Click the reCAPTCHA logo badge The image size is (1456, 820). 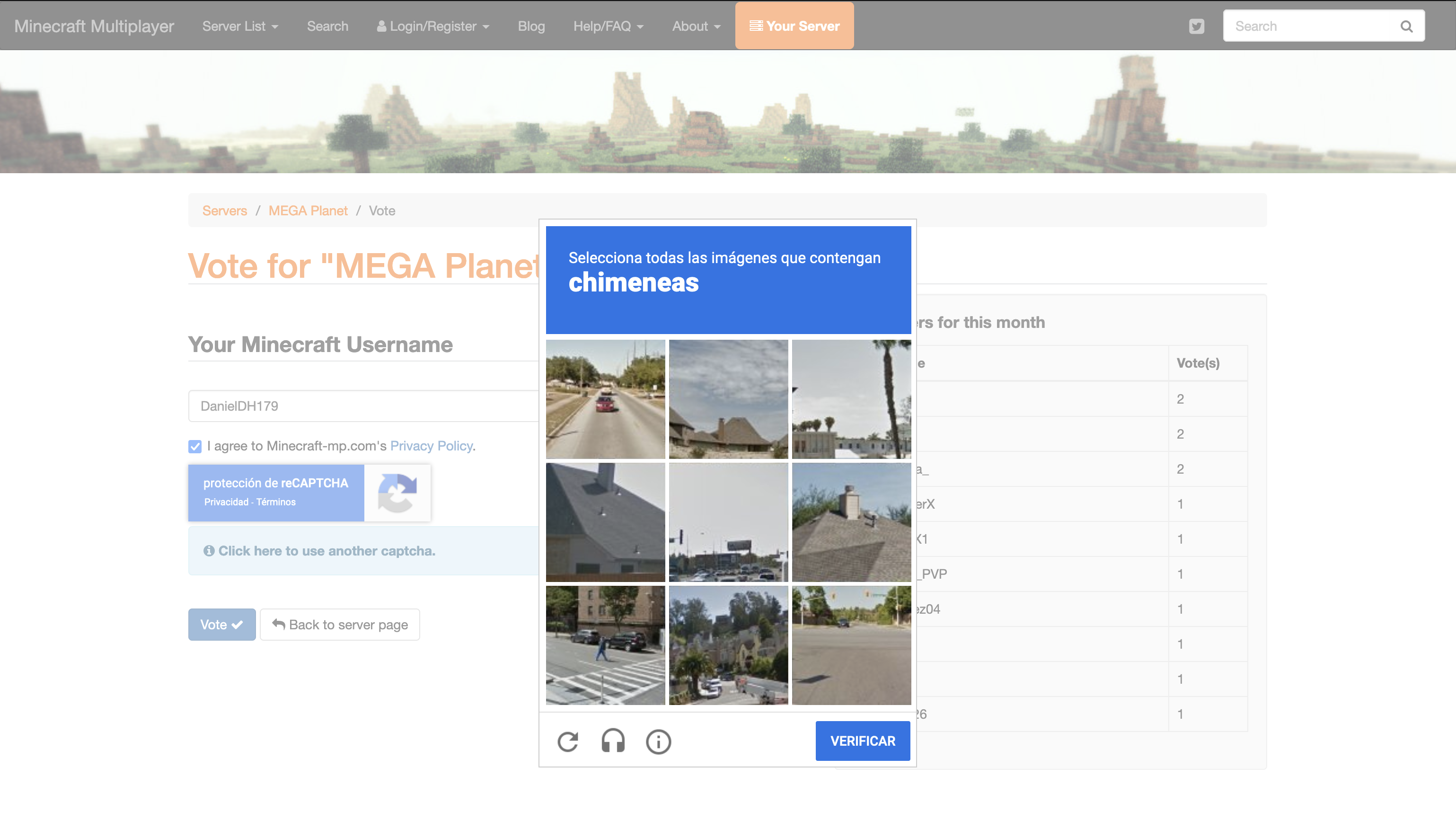coord(397,493)
